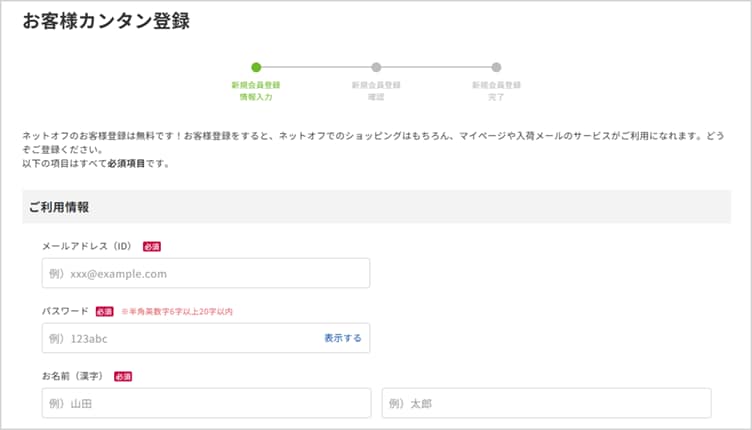Click the grey second step circle
This screenshot has width=752, height=430.
tap(376, 67)
